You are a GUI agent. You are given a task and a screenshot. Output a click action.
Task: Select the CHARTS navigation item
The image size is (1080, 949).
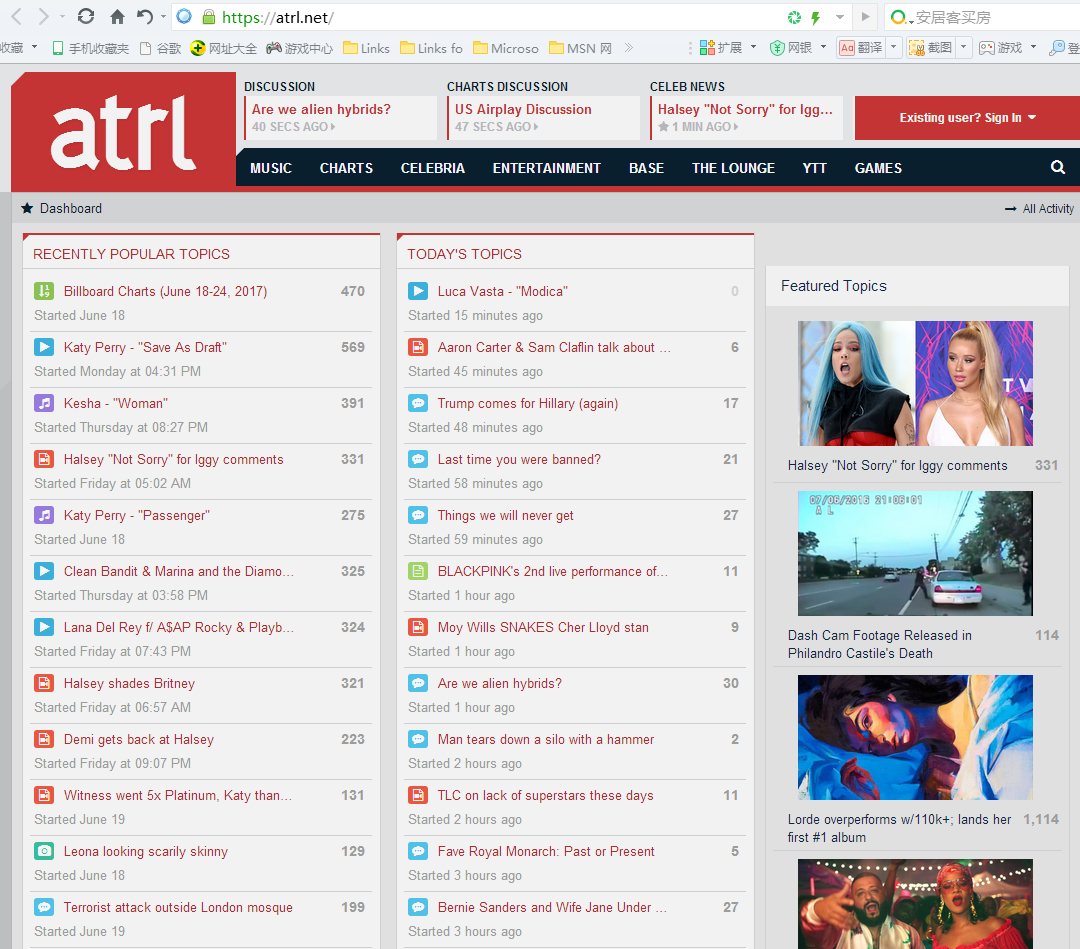click(x=346, y=168)
